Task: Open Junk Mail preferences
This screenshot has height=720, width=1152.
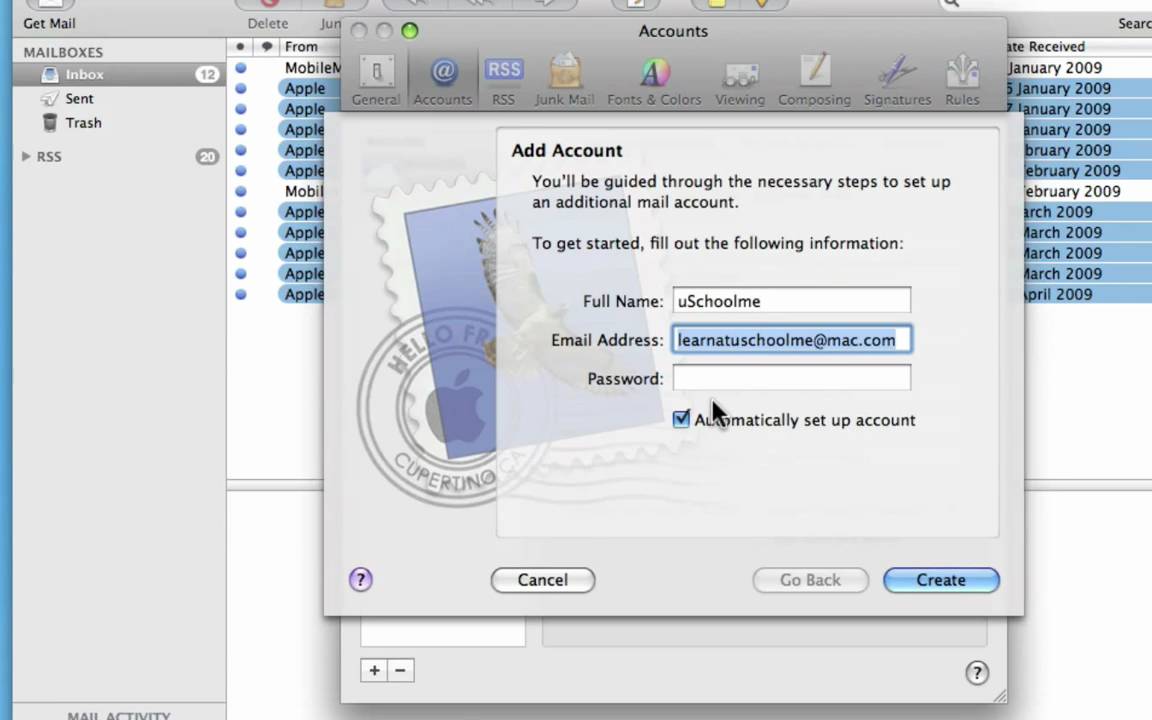Action: click(564, 81)
